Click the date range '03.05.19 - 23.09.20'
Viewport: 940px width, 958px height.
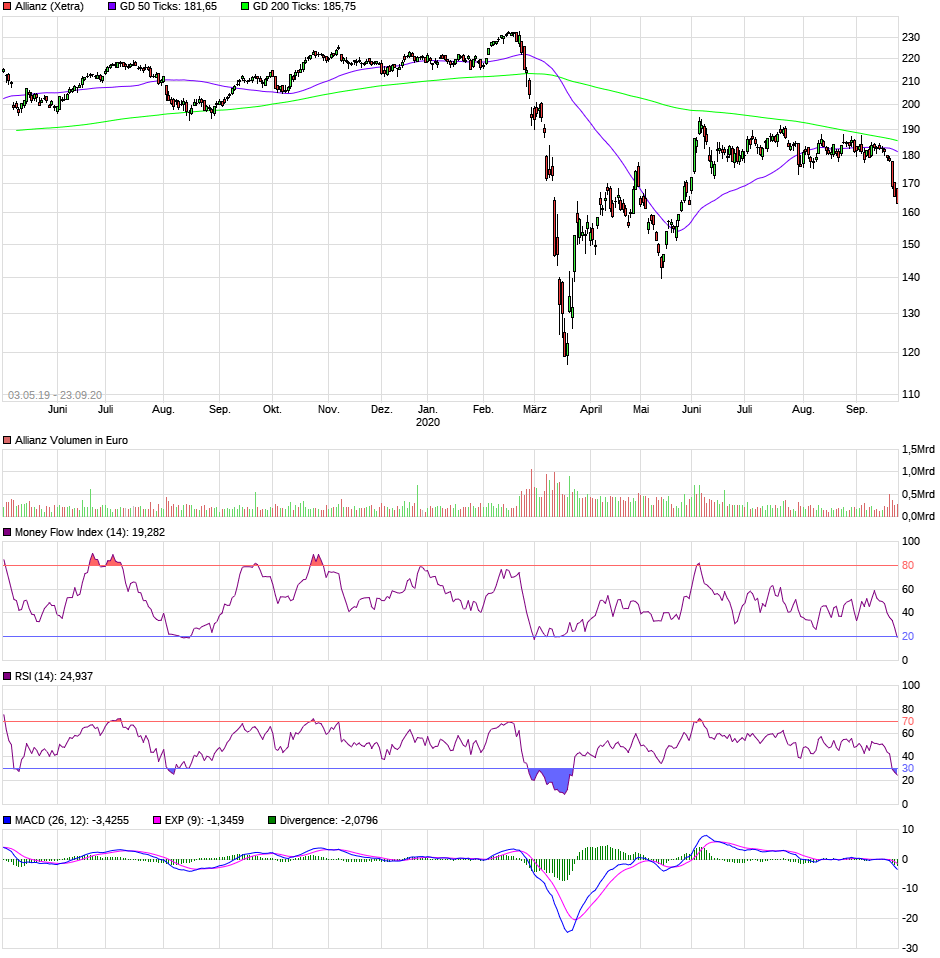(55, 395)
